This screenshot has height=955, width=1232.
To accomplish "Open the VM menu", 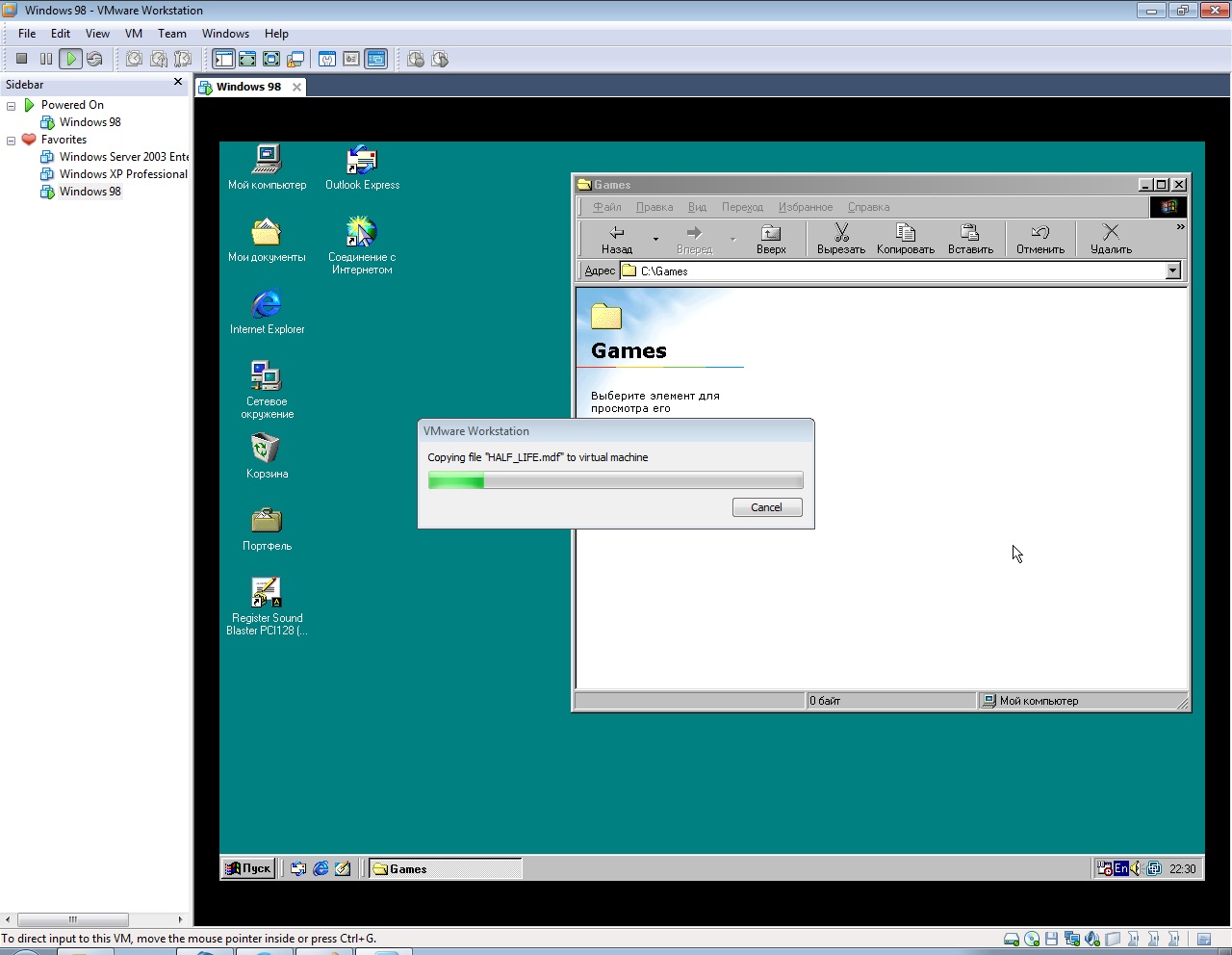I will (x=134, y=33).
